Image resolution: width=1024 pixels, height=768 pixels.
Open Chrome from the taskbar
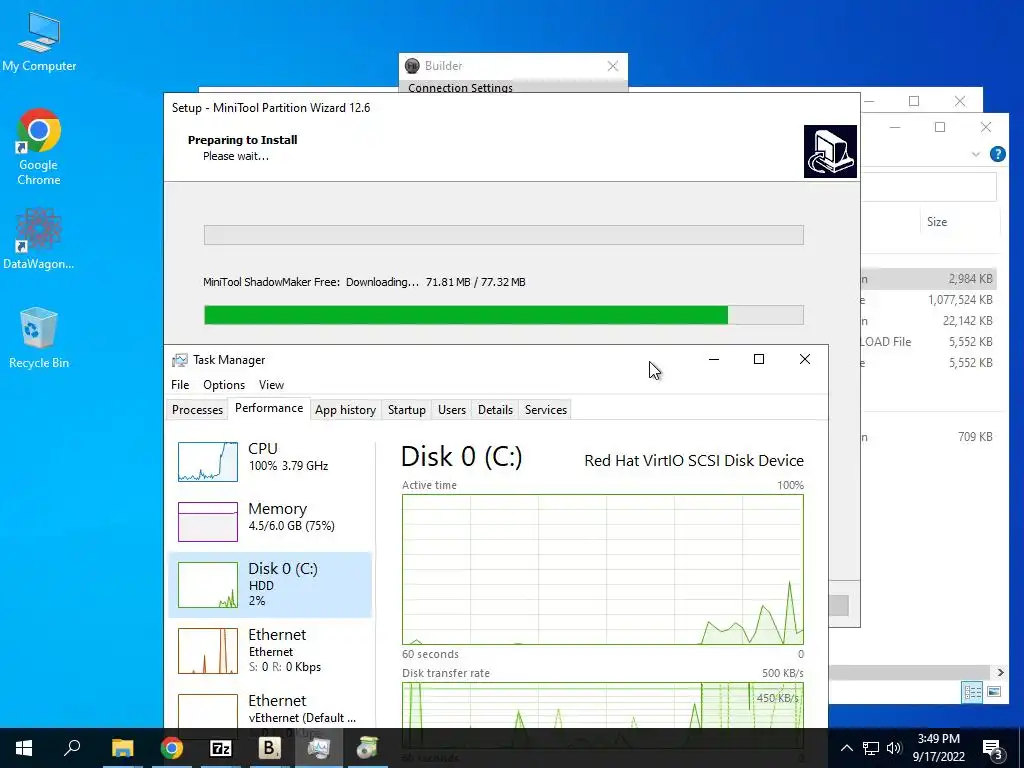[171, 748]
